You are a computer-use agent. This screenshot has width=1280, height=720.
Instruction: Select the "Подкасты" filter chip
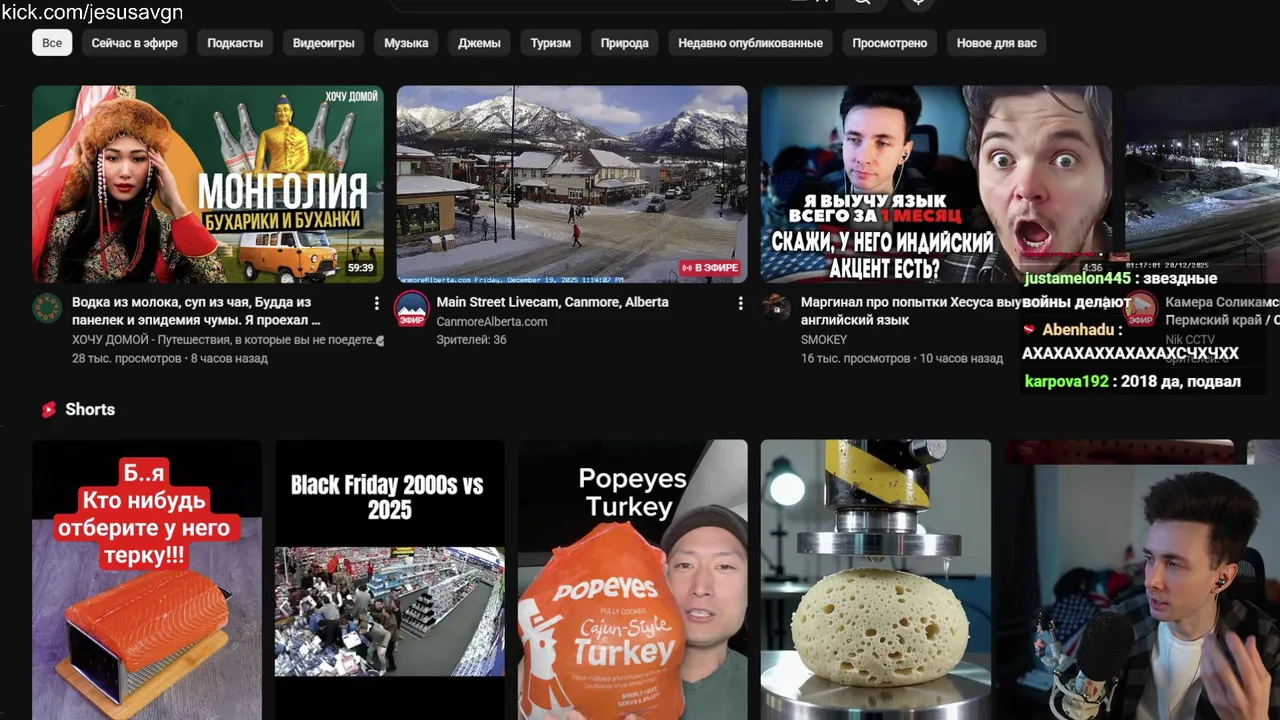click(x=235, y=43)
